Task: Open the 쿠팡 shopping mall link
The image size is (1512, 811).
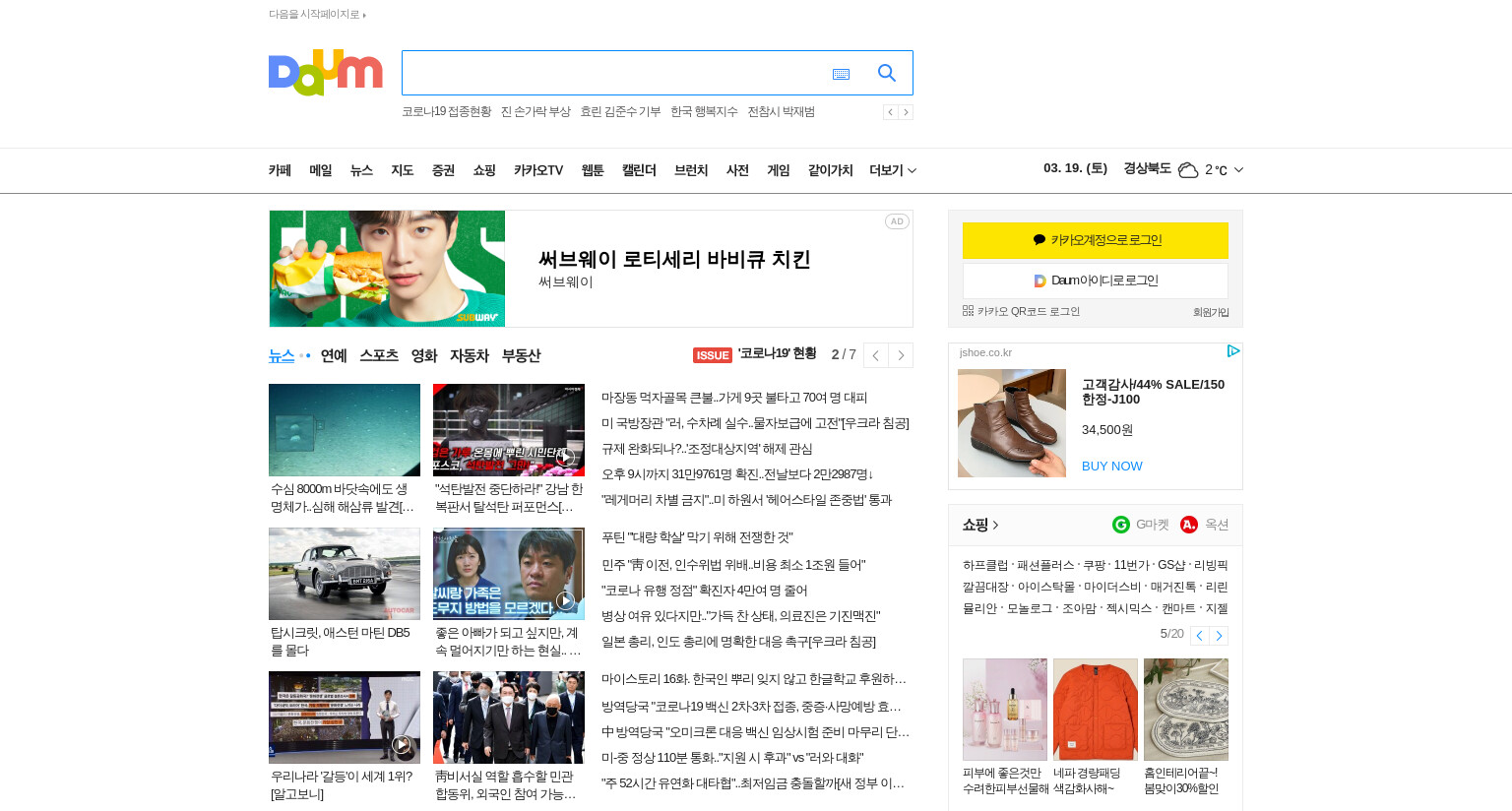Action: [1094, 565]
